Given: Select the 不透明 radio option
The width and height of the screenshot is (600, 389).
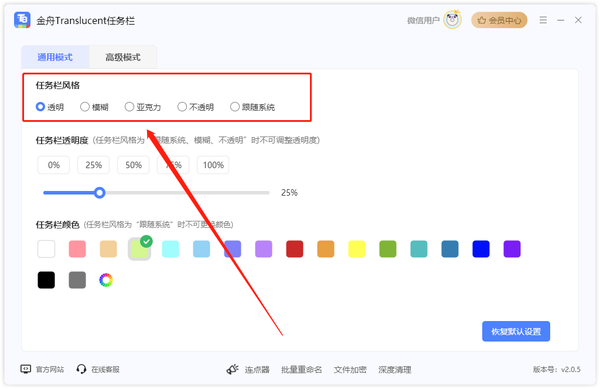Looking at the screenshot, I should (196, 107).
